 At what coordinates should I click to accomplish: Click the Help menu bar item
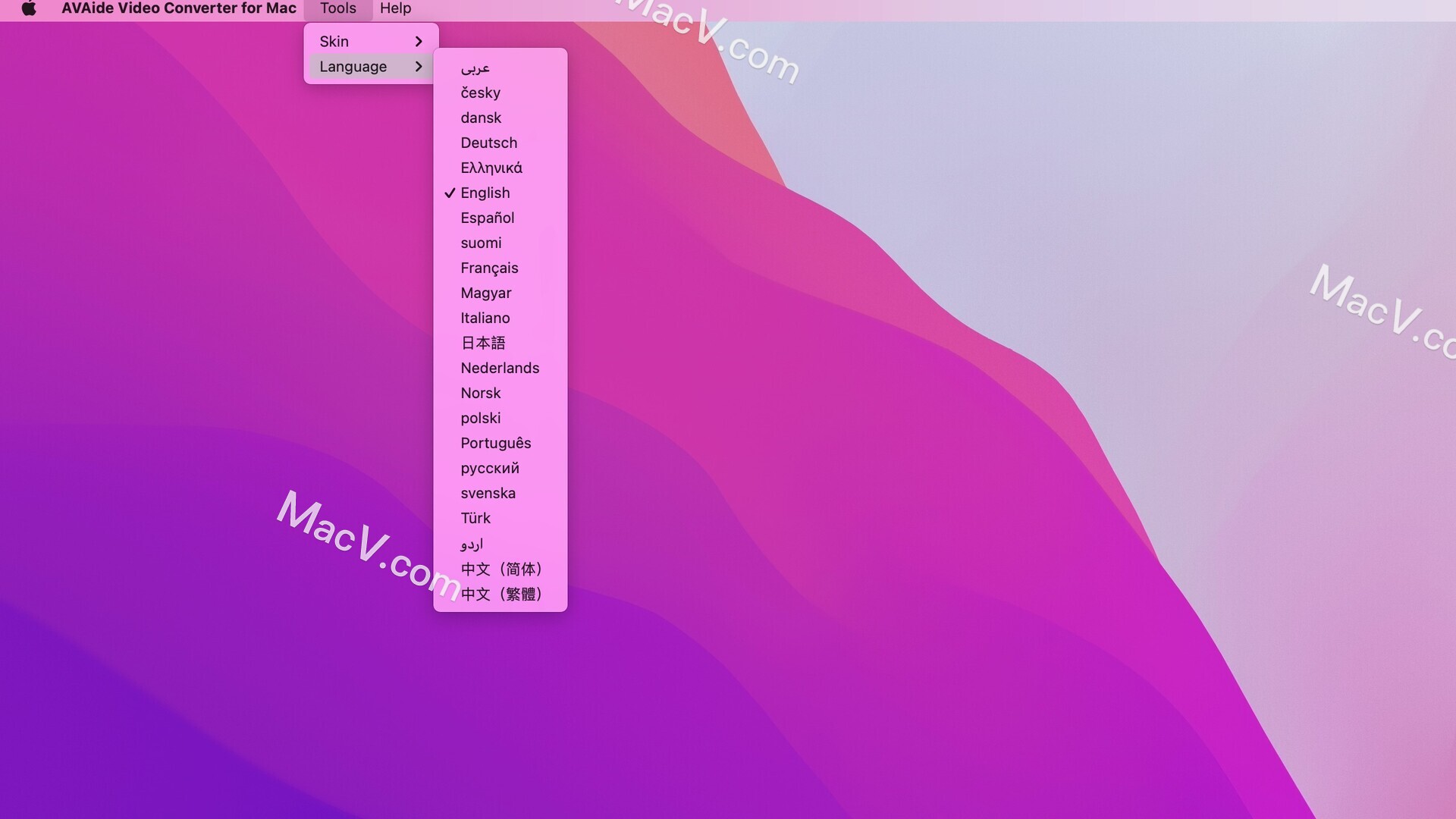[x=395, y=8]
